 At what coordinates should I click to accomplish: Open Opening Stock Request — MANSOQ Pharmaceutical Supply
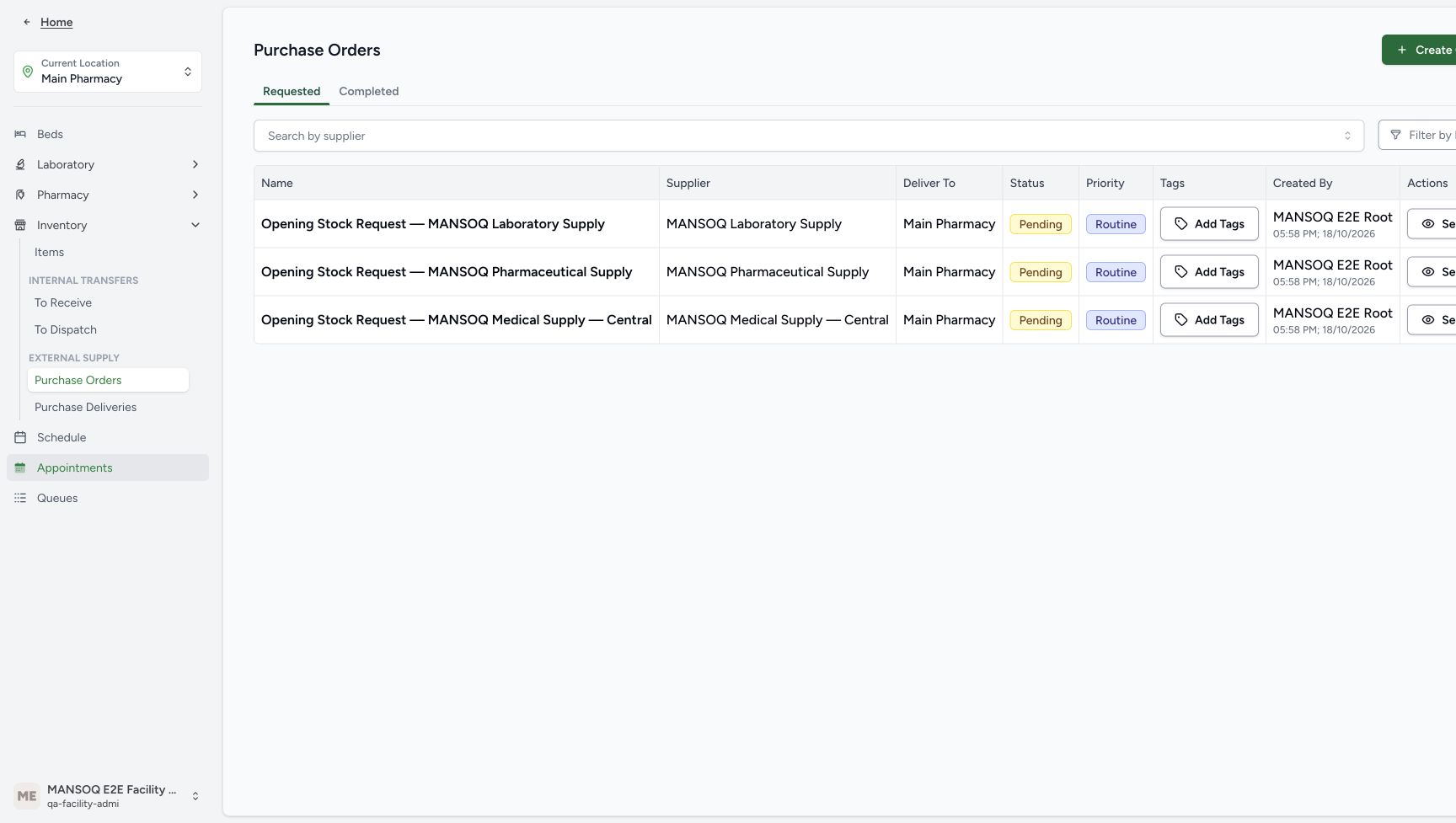447,272
